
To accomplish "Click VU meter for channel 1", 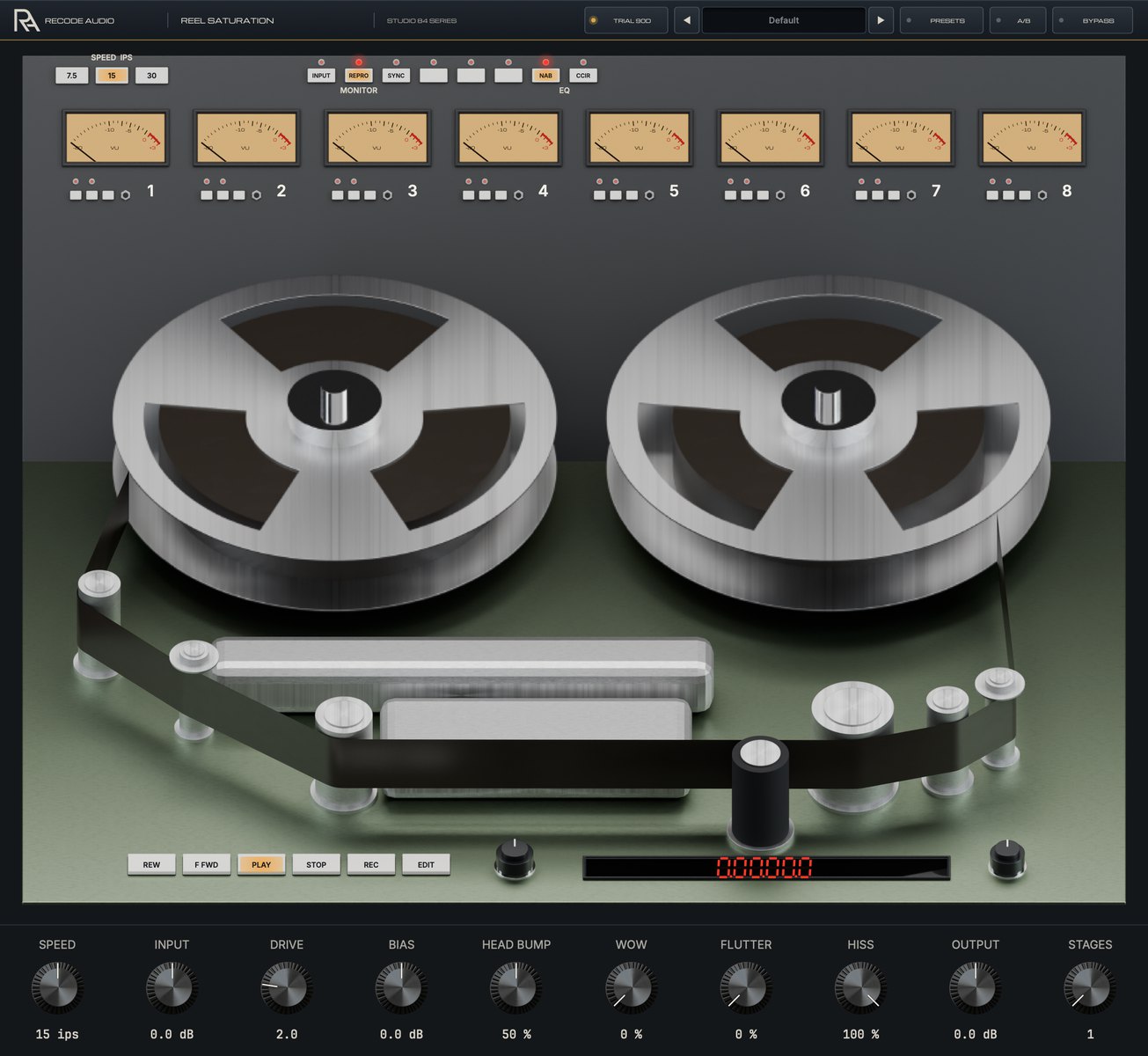I will [115, 138].
